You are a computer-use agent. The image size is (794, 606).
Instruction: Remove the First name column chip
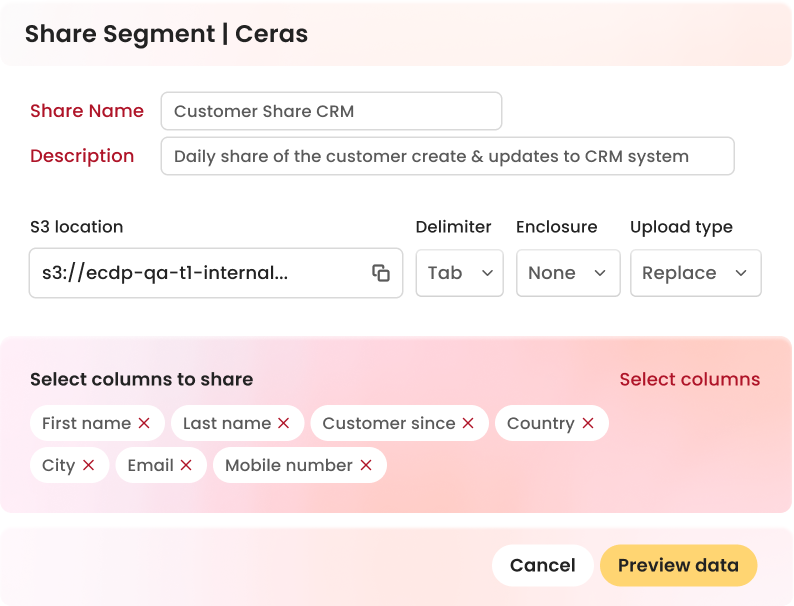(144, 424)
